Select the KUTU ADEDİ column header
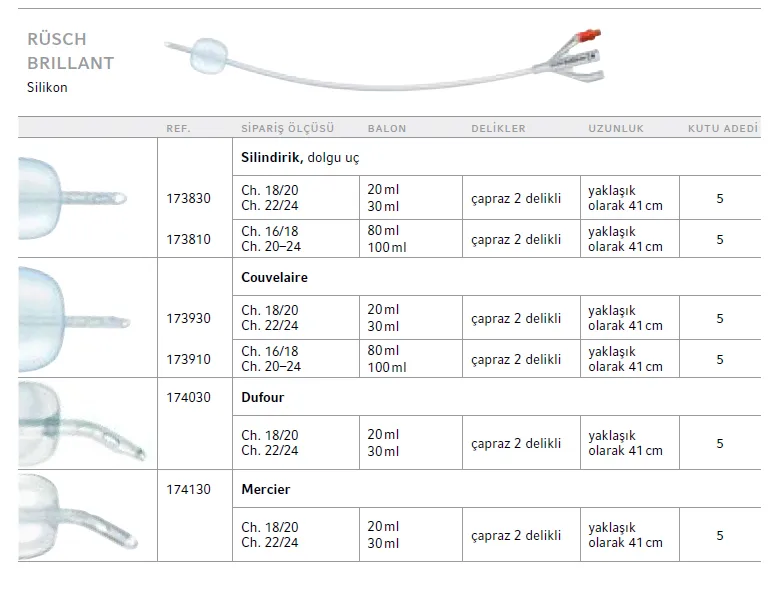Image resolution: width=782 pixels, height=596 pixels. point(723,129)
